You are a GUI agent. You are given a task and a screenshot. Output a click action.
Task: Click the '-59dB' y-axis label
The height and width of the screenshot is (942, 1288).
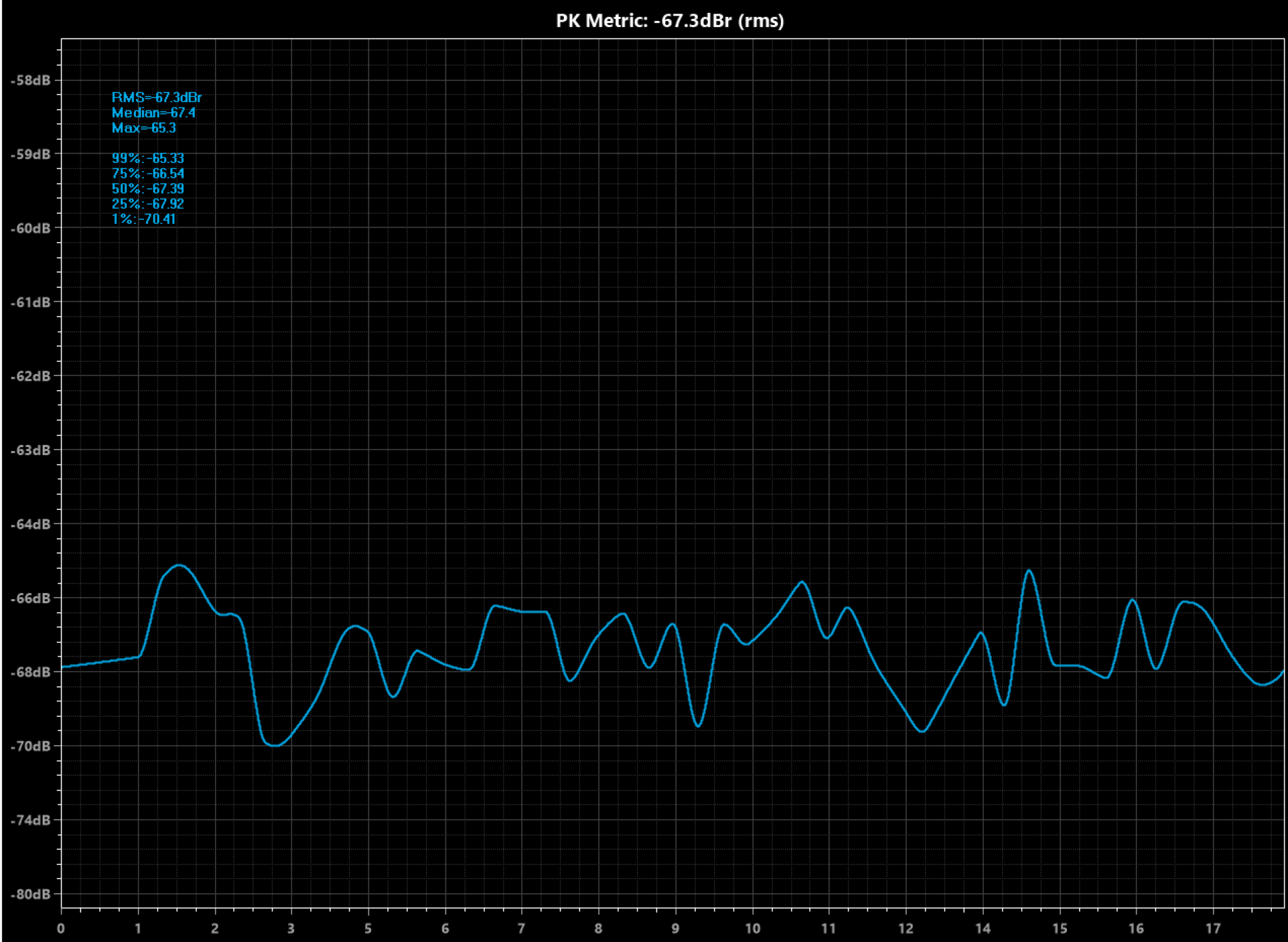(x=30, y=154)
